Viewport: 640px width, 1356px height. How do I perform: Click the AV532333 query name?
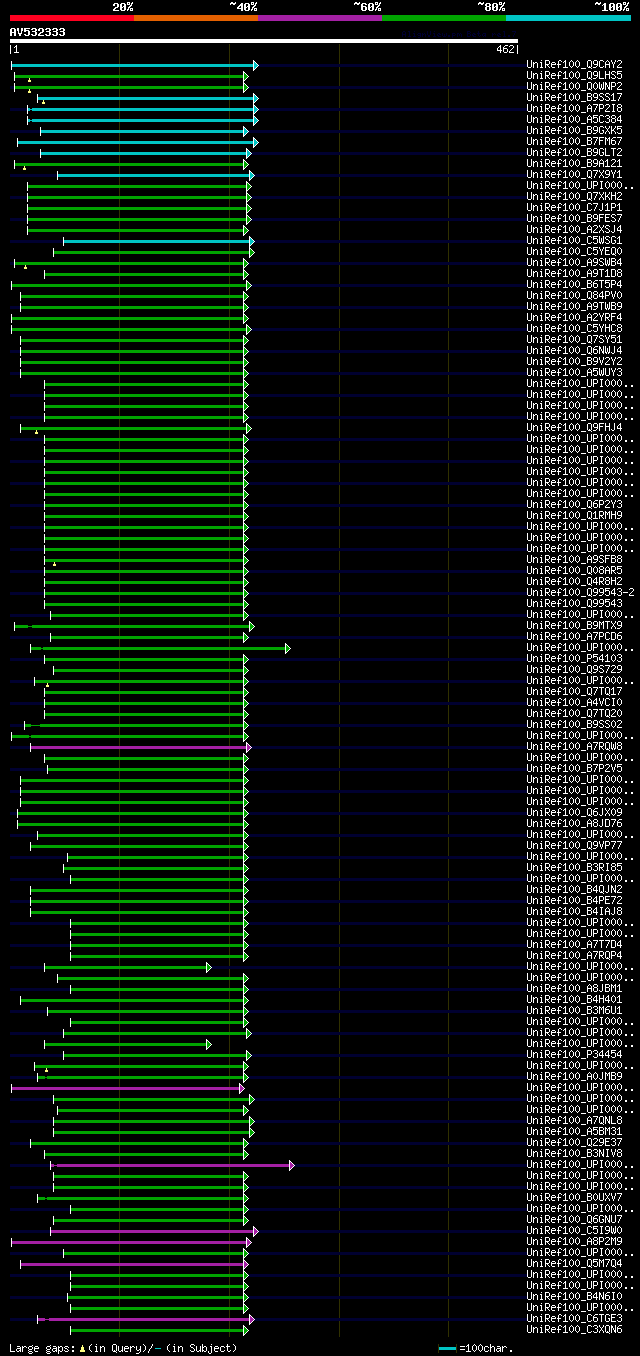(38, 32)
